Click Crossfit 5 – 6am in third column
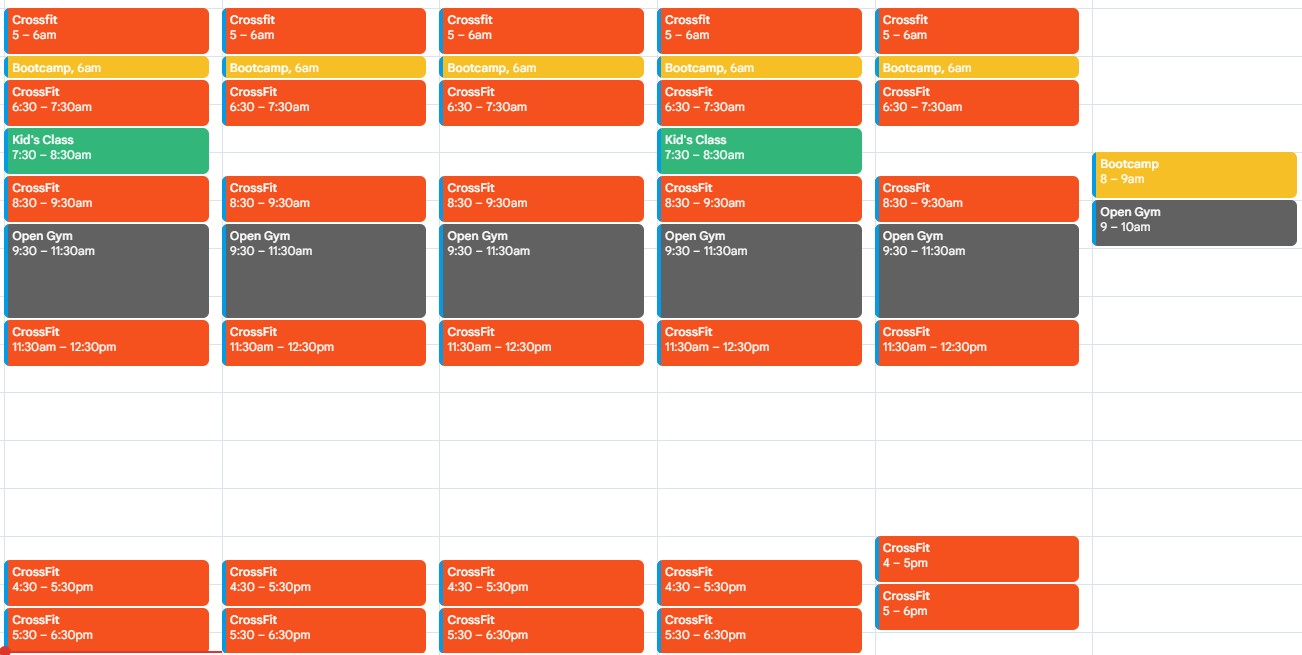The height and width of the screenshot is (655, 1302). [542, 31]
